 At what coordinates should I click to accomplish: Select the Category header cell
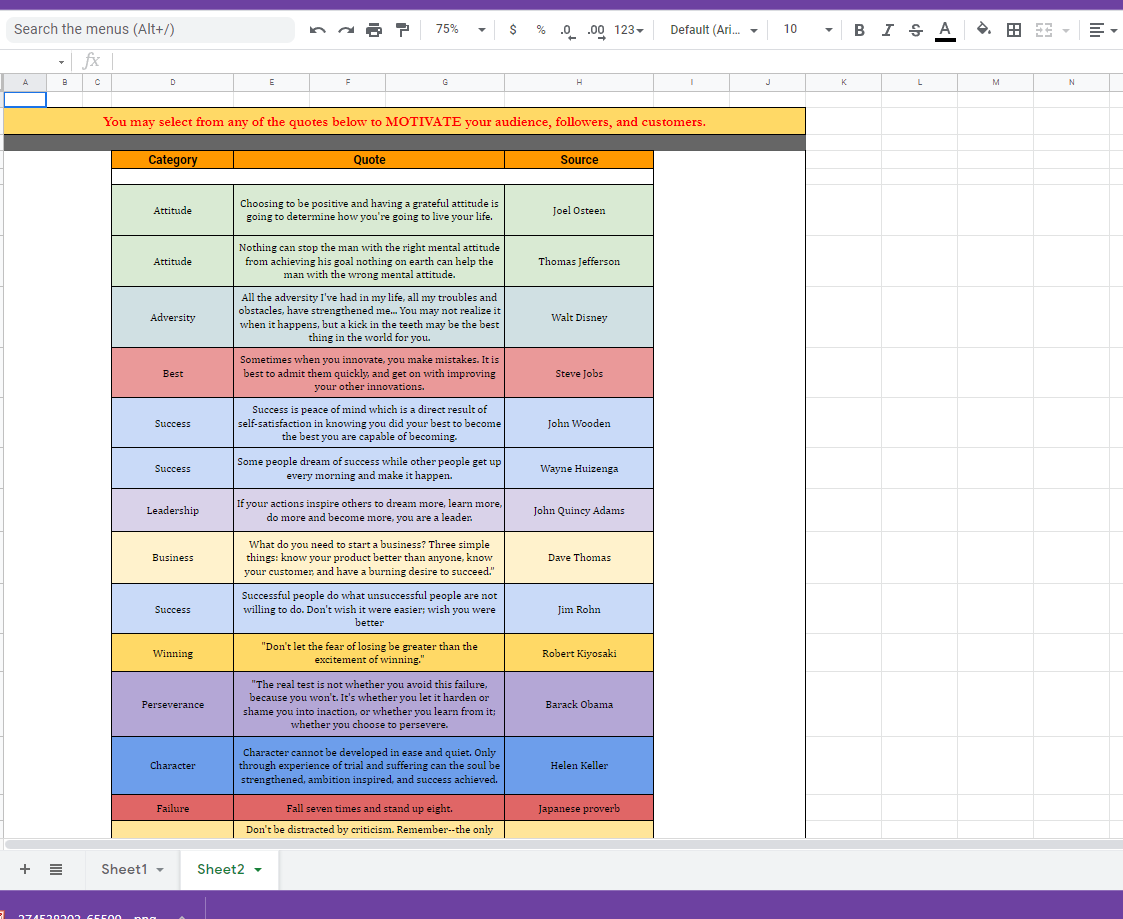click(x=173, y=159)
